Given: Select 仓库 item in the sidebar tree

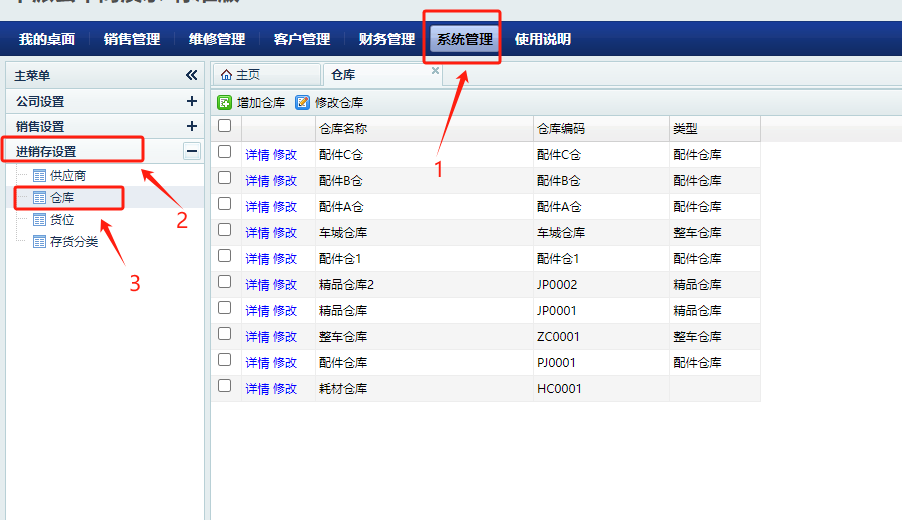Looking at the screenshot, I should pos(62,198).
